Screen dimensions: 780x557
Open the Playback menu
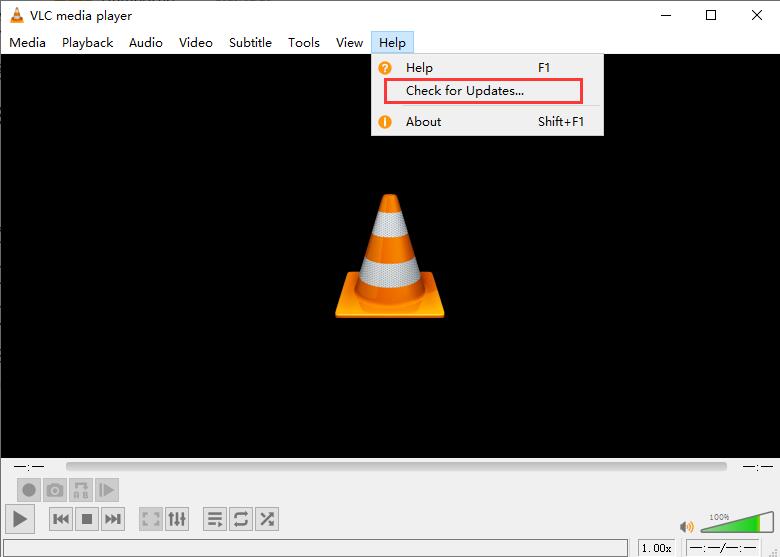pyautogui.click(x=88, y=43)
